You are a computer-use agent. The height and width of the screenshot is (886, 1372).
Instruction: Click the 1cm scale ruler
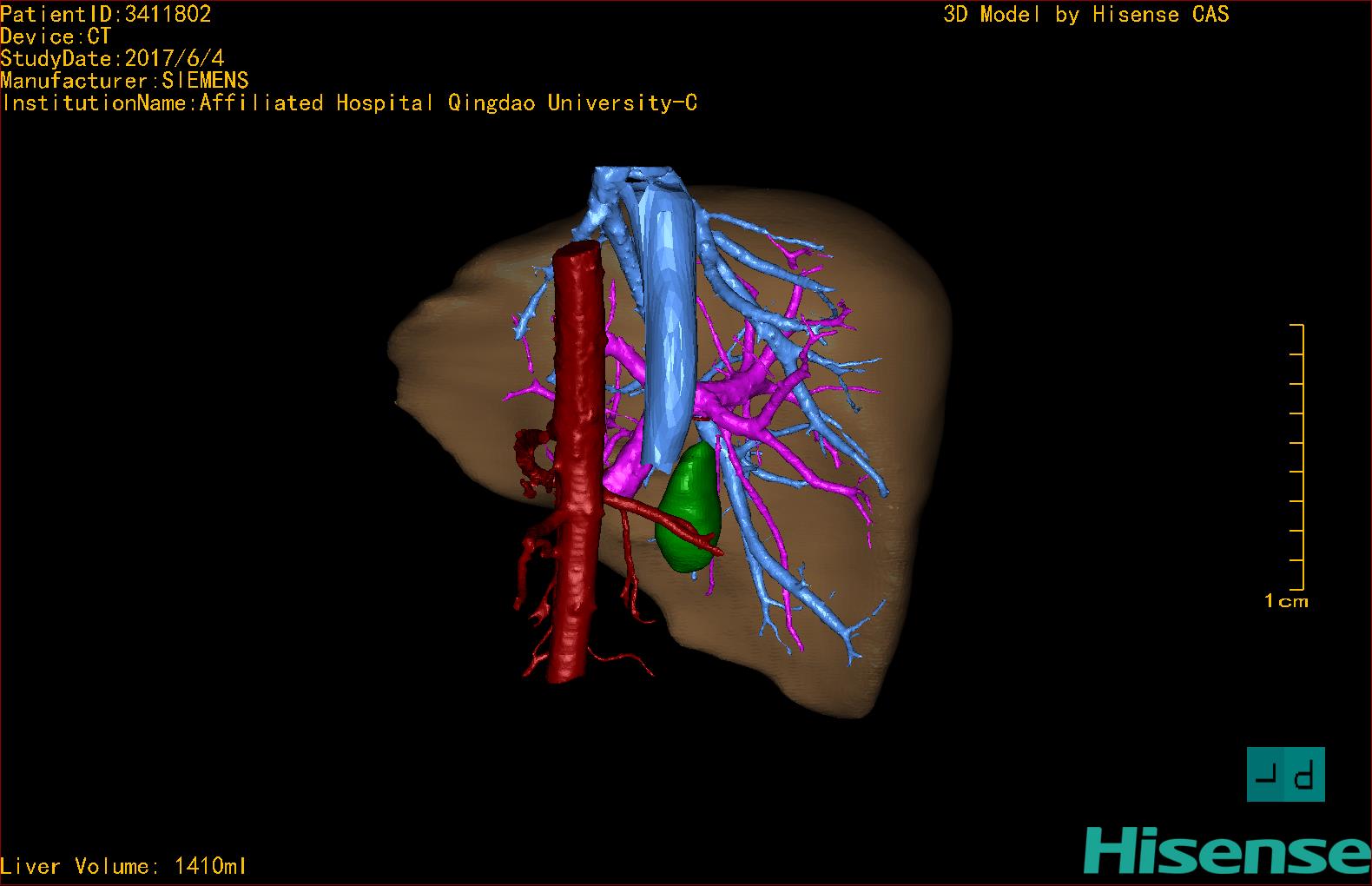pyautogui.click(x=1296, y=456)
